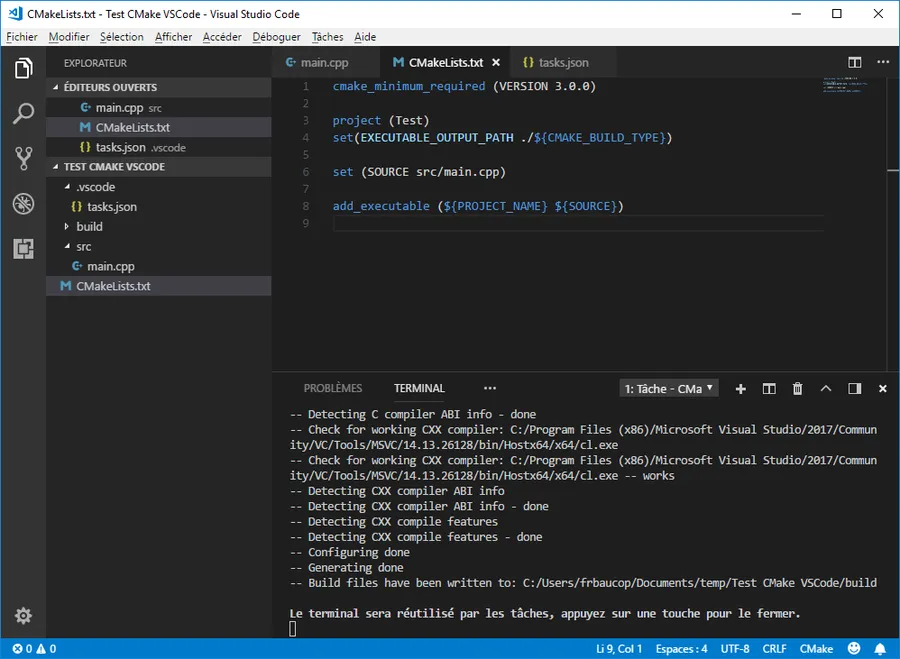The height and width of the screenshot is (659, 900).
Task: Click 'Li 9, Col 1' cursor position
Action: [x=619, y=649]
